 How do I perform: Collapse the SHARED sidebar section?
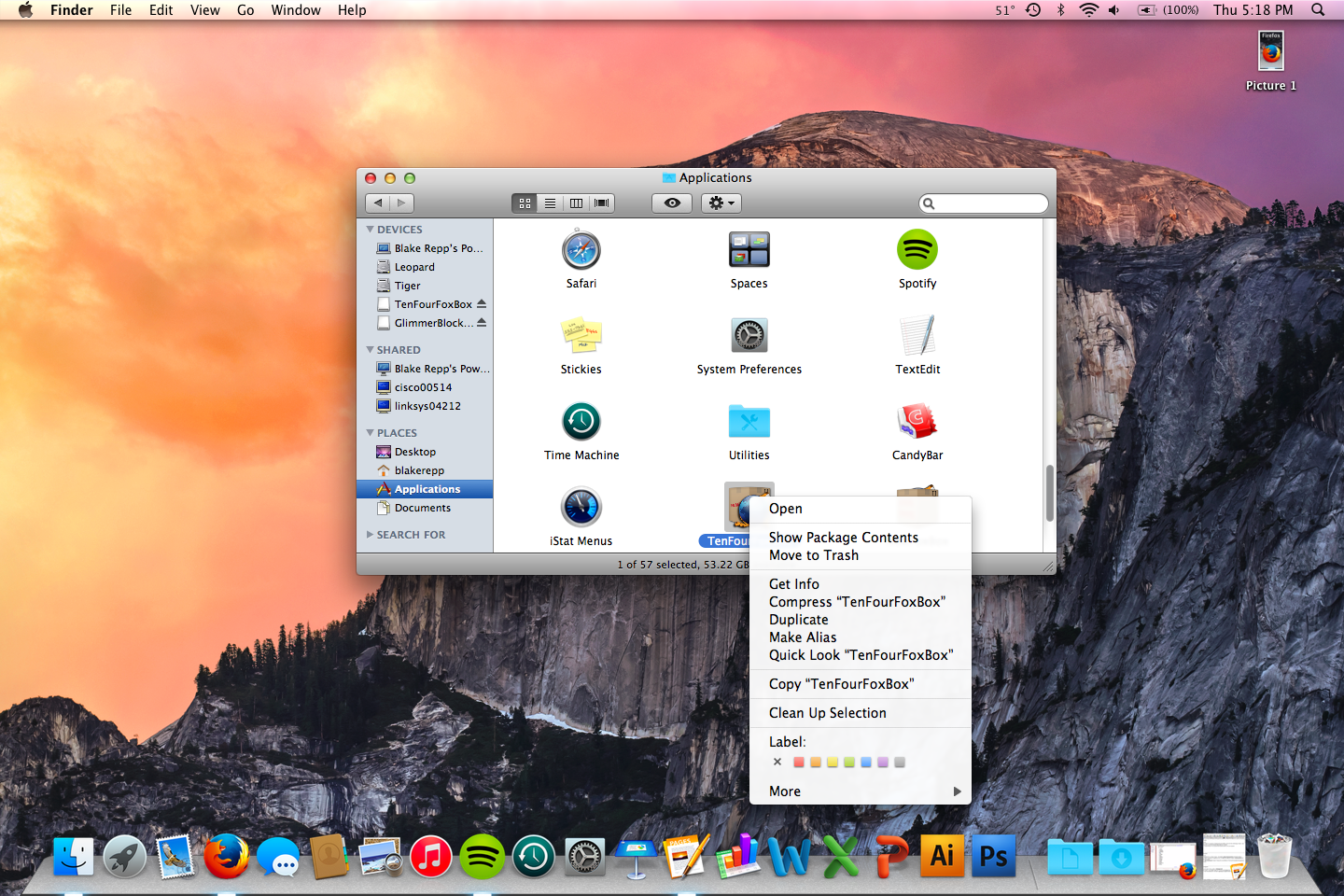(x=370, y=350)
